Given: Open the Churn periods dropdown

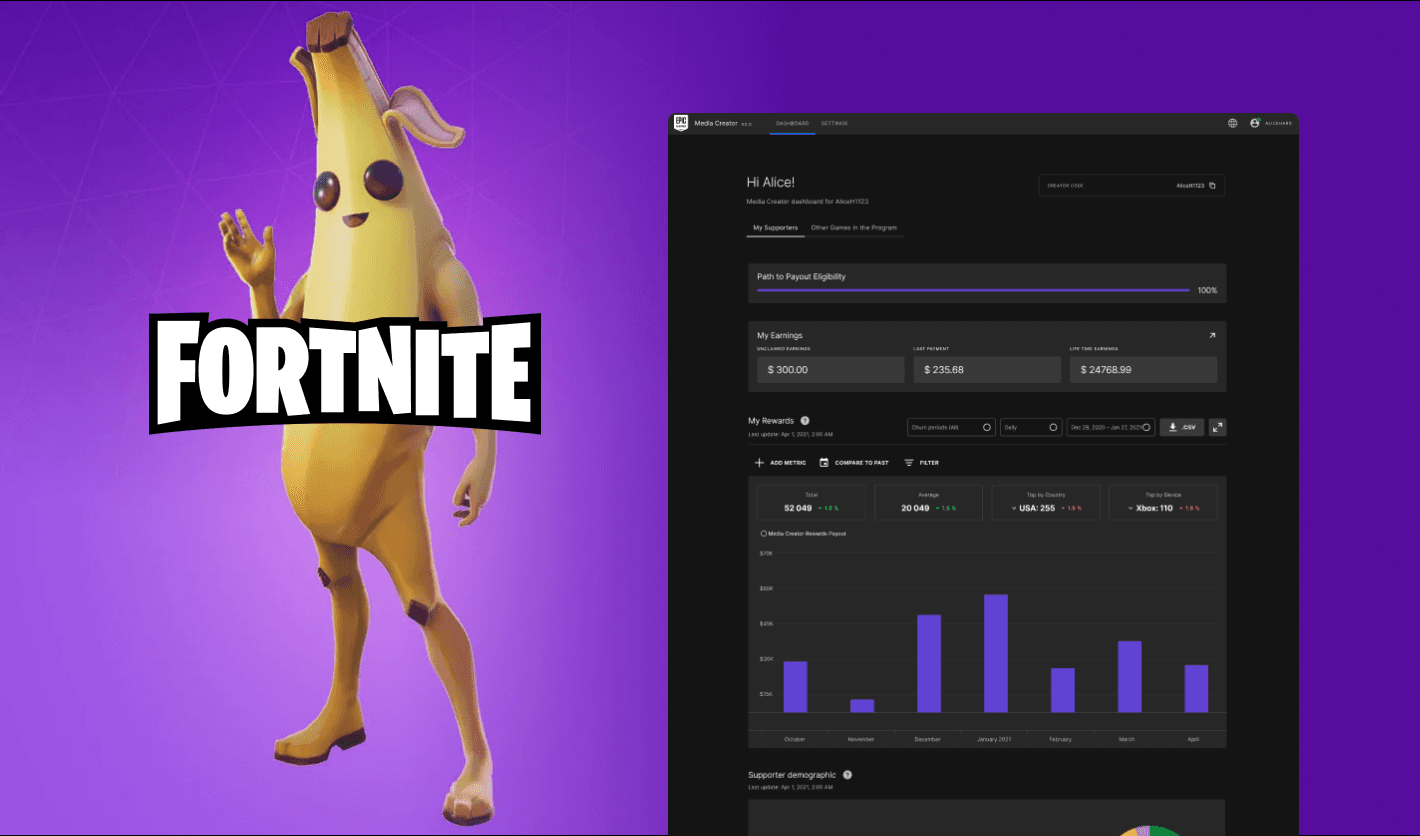Looking at the screenshot, I should click(x=951, y=427).
